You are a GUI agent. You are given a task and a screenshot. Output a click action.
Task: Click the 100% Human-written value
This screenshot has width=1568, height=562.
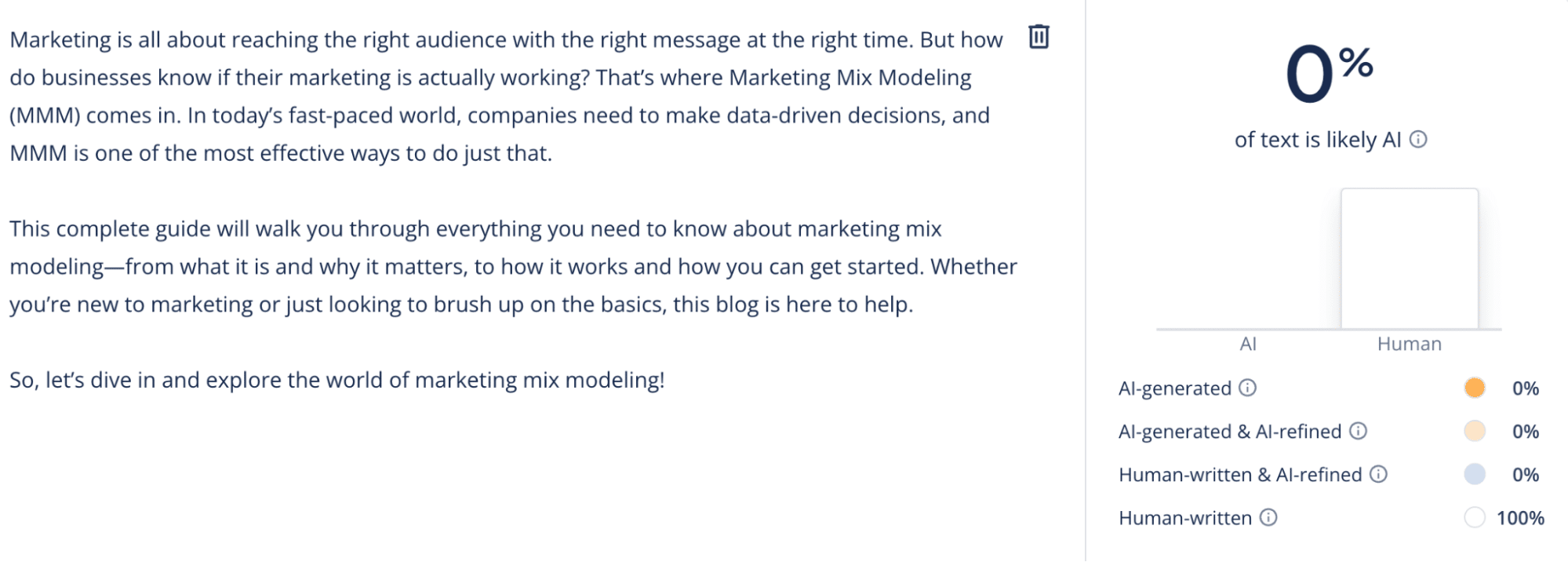(x=1520, y=518)
